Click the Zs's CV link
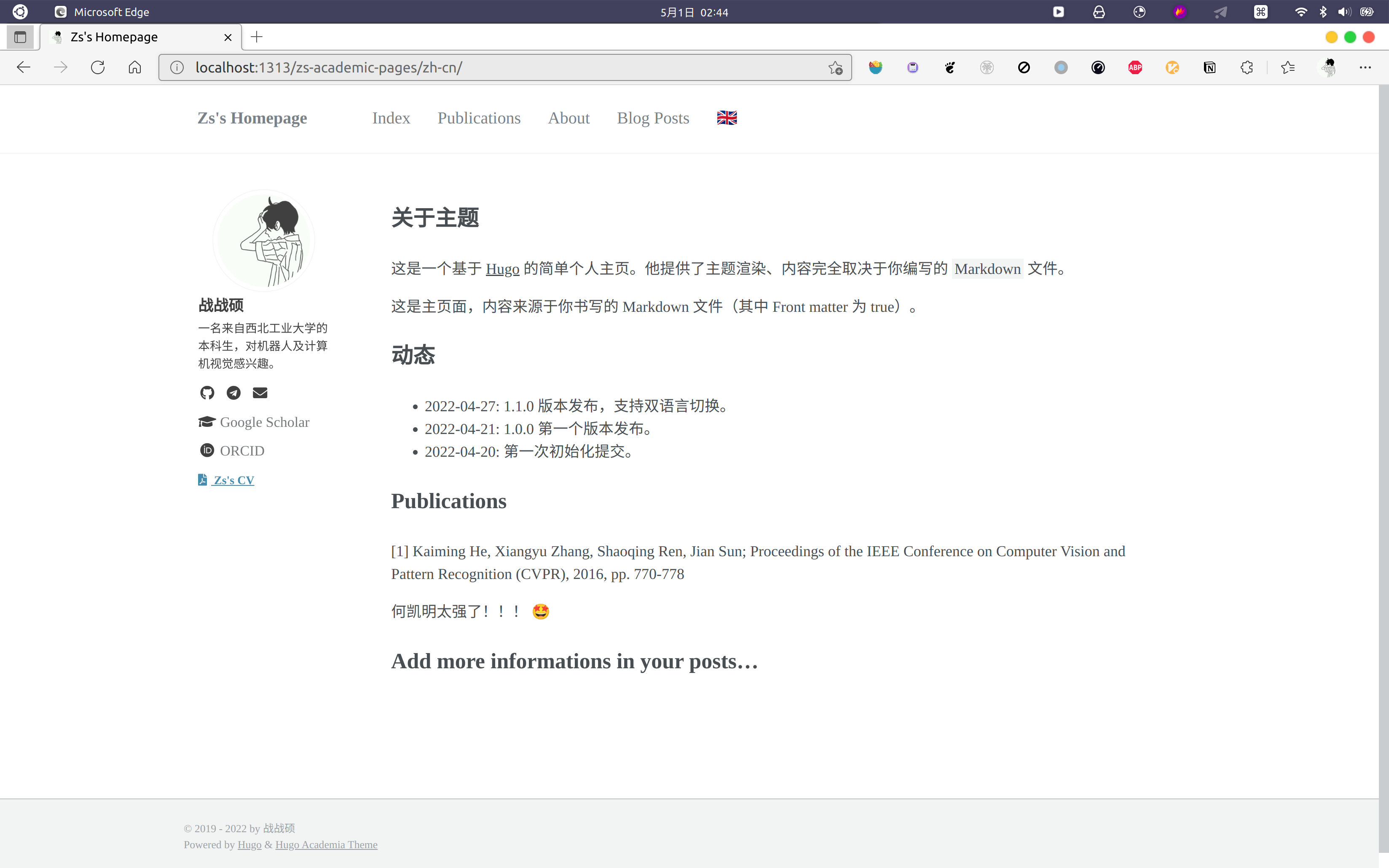 (234, 479)
